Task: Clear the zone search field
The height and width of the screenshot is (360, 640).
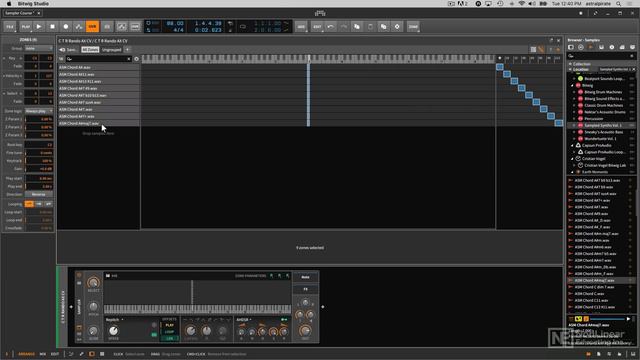Action: coord(129,59)
